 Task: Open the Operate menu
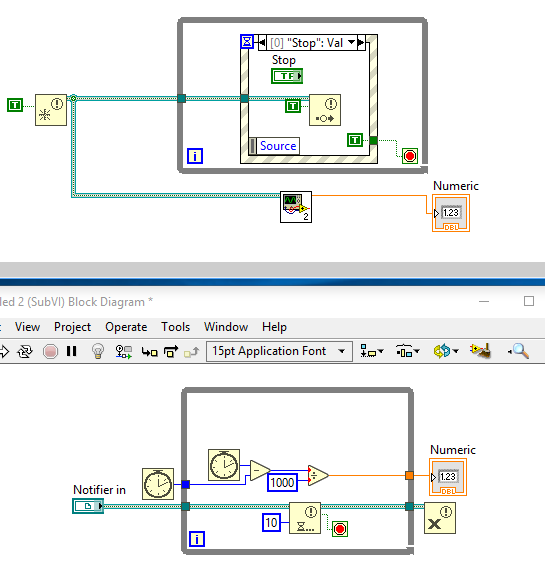[126, 327]
